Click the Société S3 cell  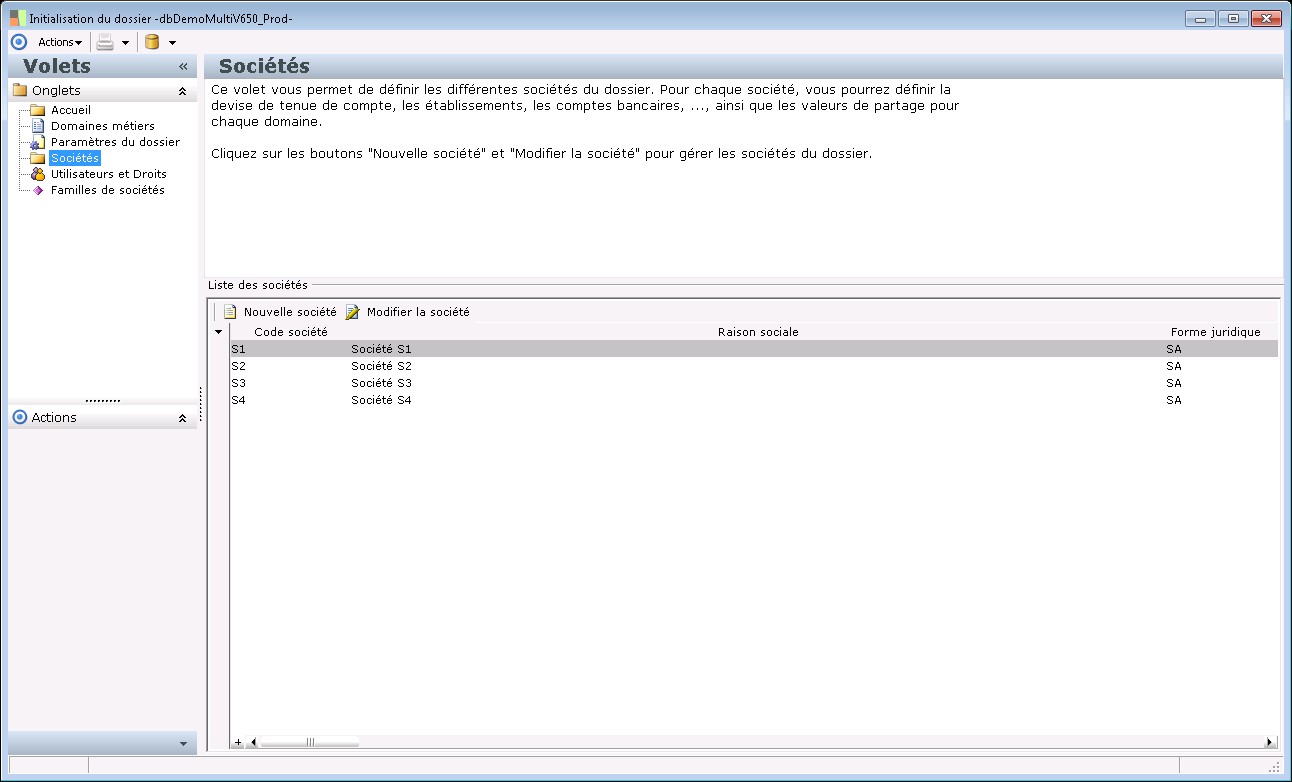pos(381,383)
